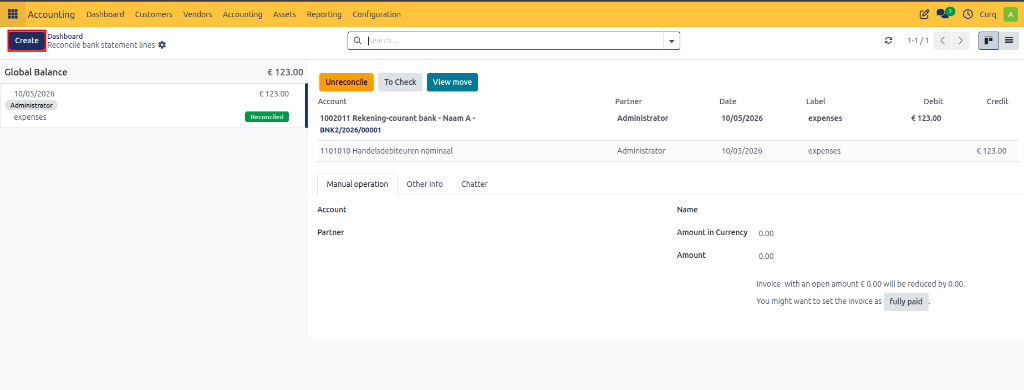
Task: Switch to kanban view icon
Action: click(x=988, y=41)
